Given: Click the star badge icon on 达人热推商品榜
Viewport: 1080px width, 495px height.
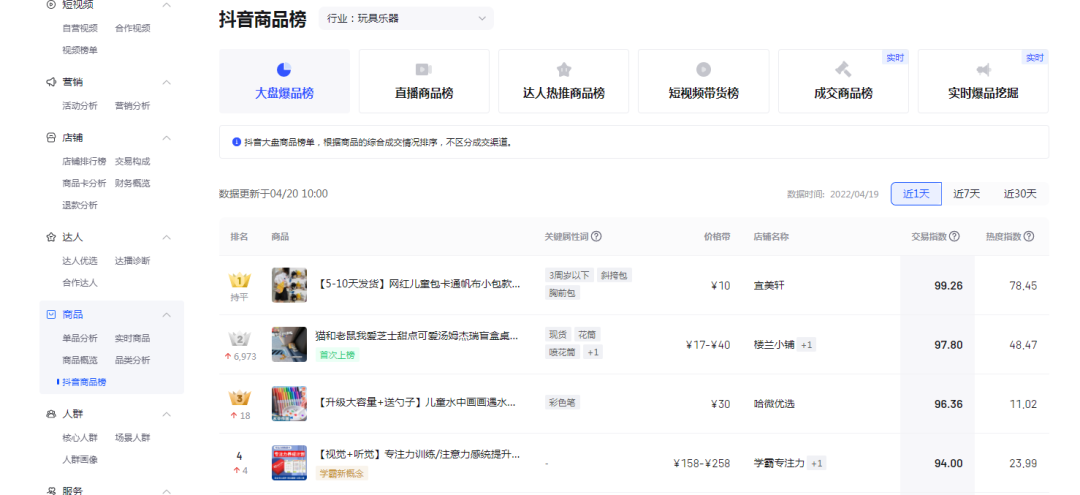Looking at the screenshot, I should pyautogui.click(x=563, y=70).
